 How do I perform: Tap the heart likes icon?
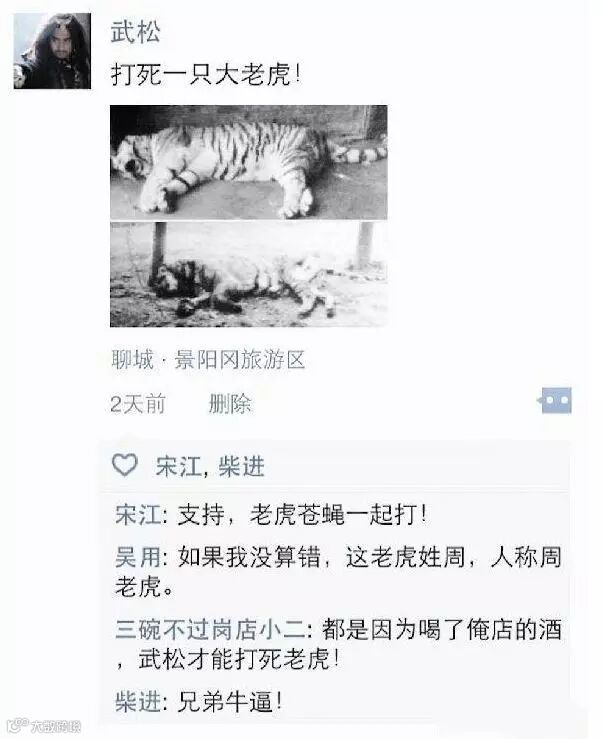tap(125, 466)
